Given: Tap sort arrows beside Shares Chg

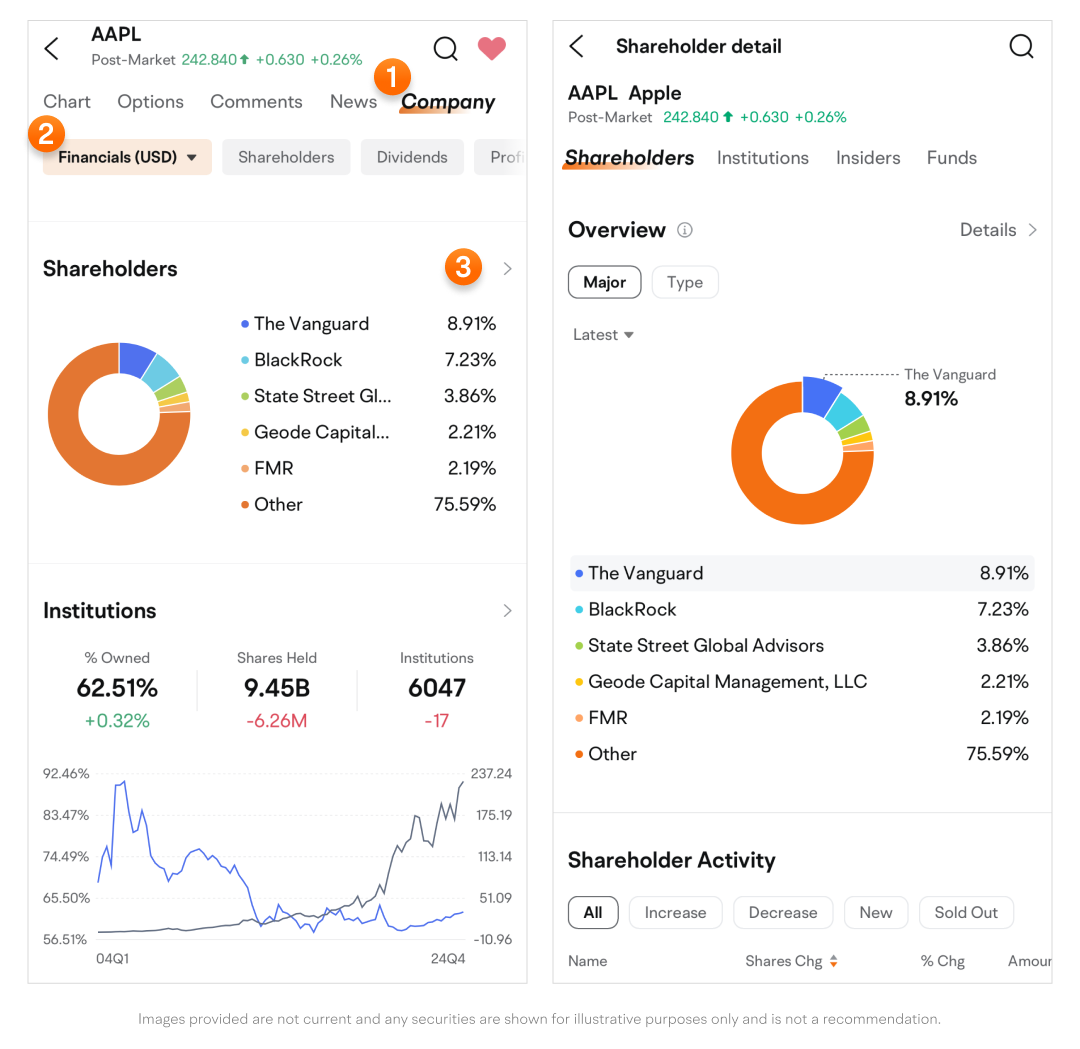Looking at the screenshot, I should (833, 961).
